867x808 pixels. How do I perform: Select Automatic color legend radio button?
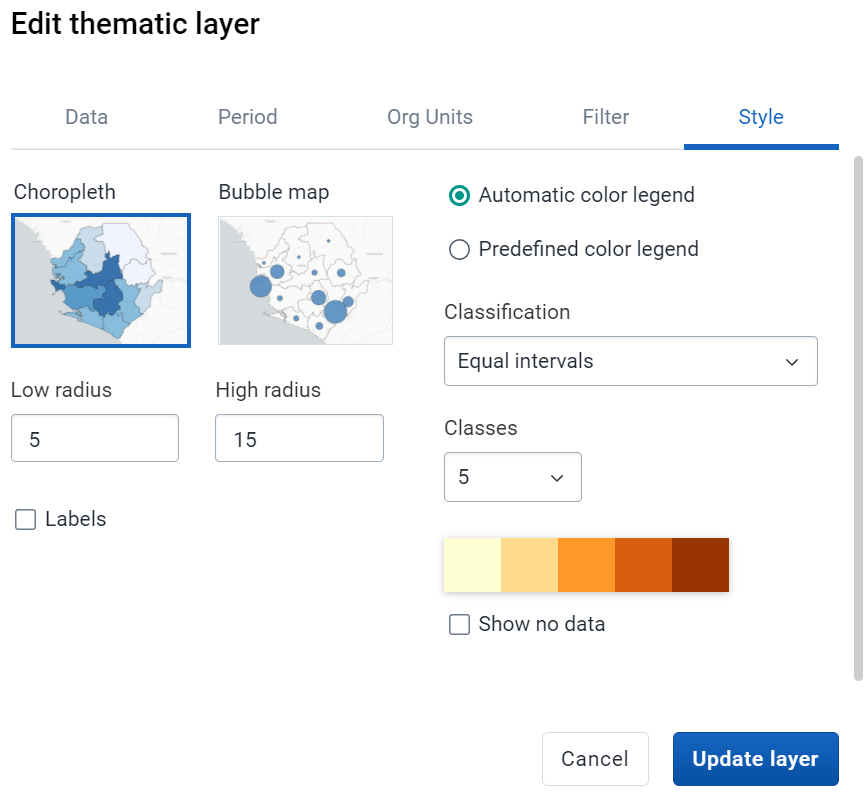459,195
